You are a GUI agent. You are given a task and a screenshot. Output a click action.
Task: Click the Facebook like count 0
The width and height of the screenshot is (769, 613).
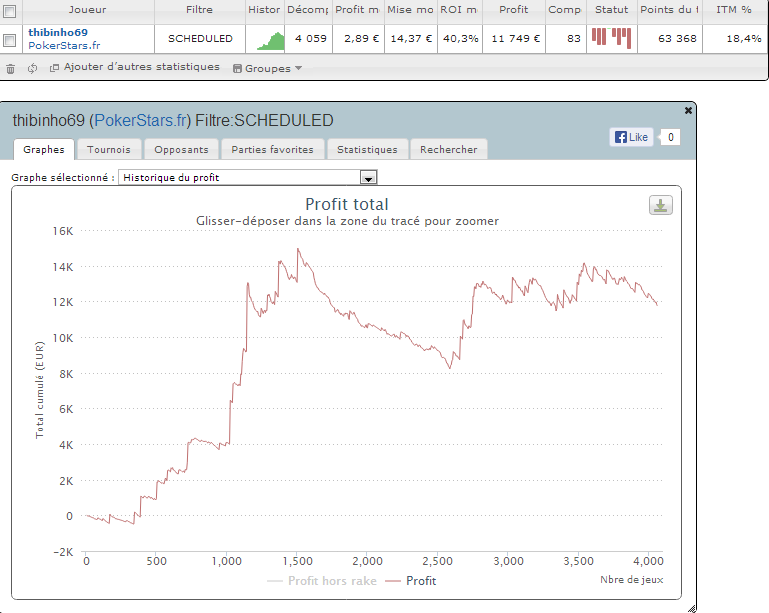(x=670, y=137)
